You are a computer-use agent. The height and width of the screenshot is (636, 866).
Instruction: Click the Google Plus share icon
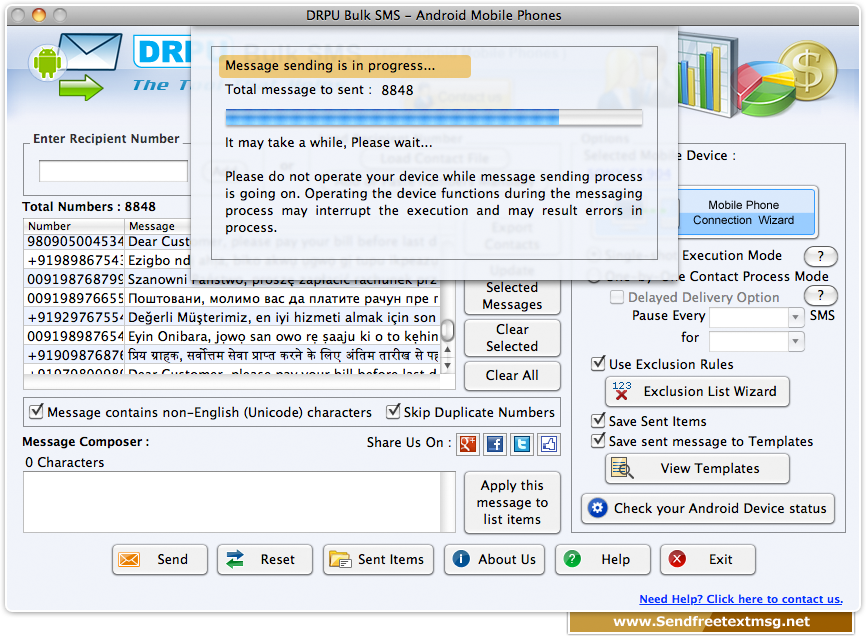[x=468, y=444]
